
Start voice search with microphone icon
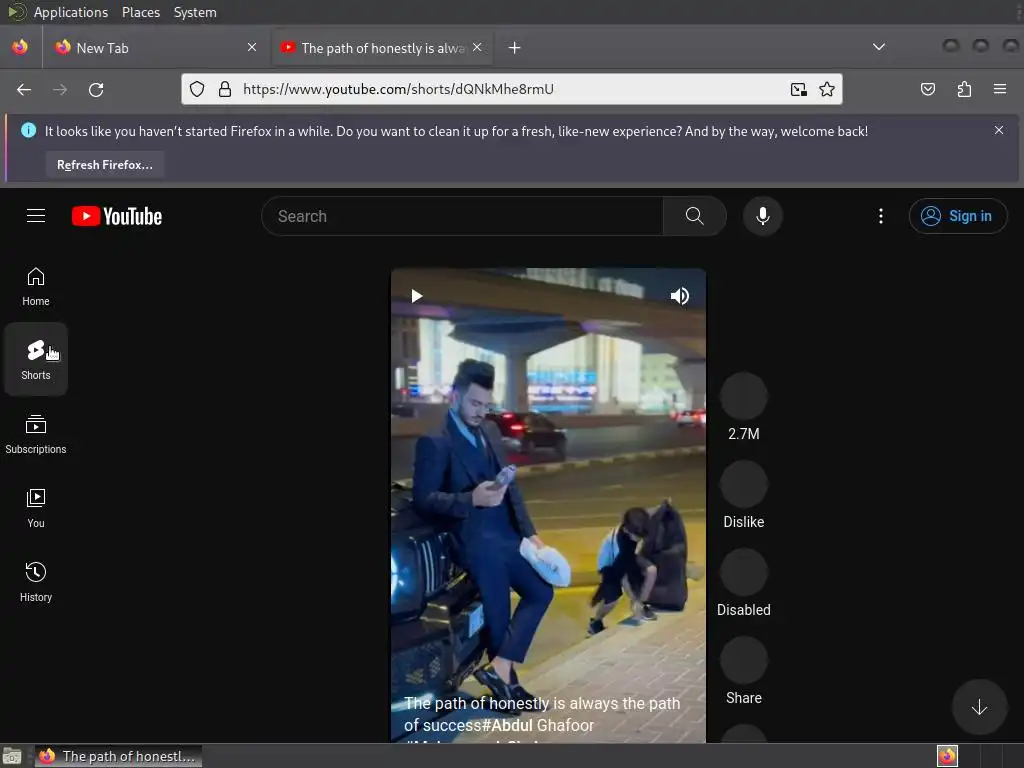[762, 216]
